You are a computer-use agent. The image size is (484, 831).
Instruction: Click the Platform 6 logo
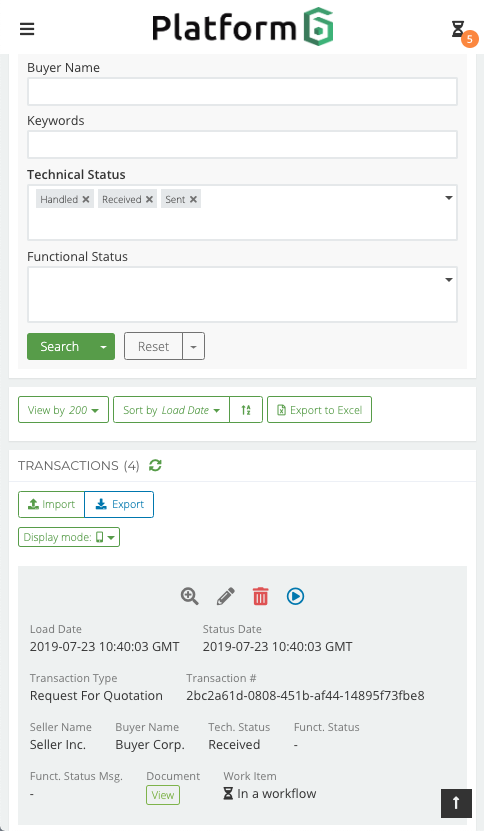(x=242, y=27)
